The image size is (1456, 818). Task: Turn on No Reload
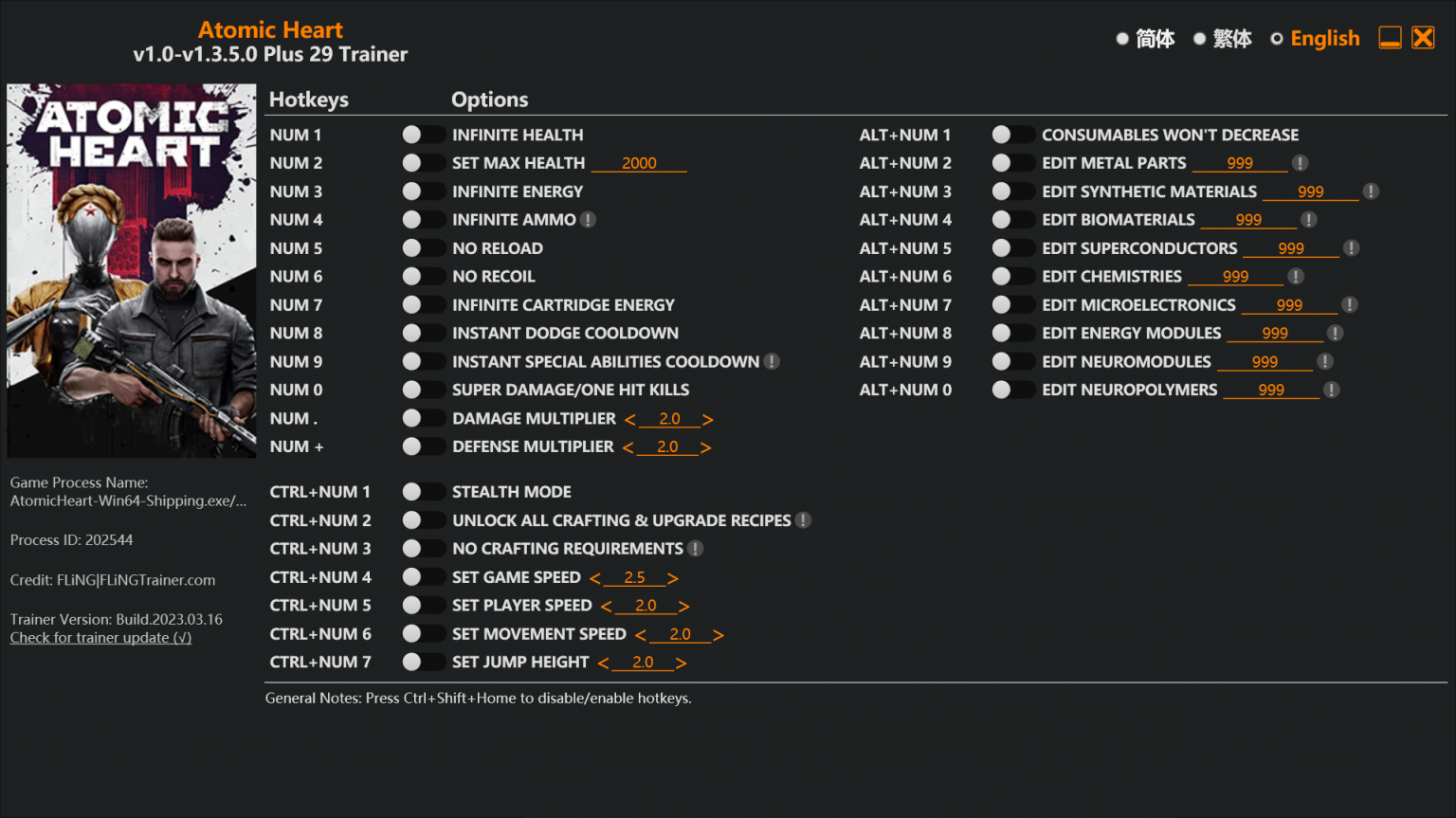(x=423, y=248)
